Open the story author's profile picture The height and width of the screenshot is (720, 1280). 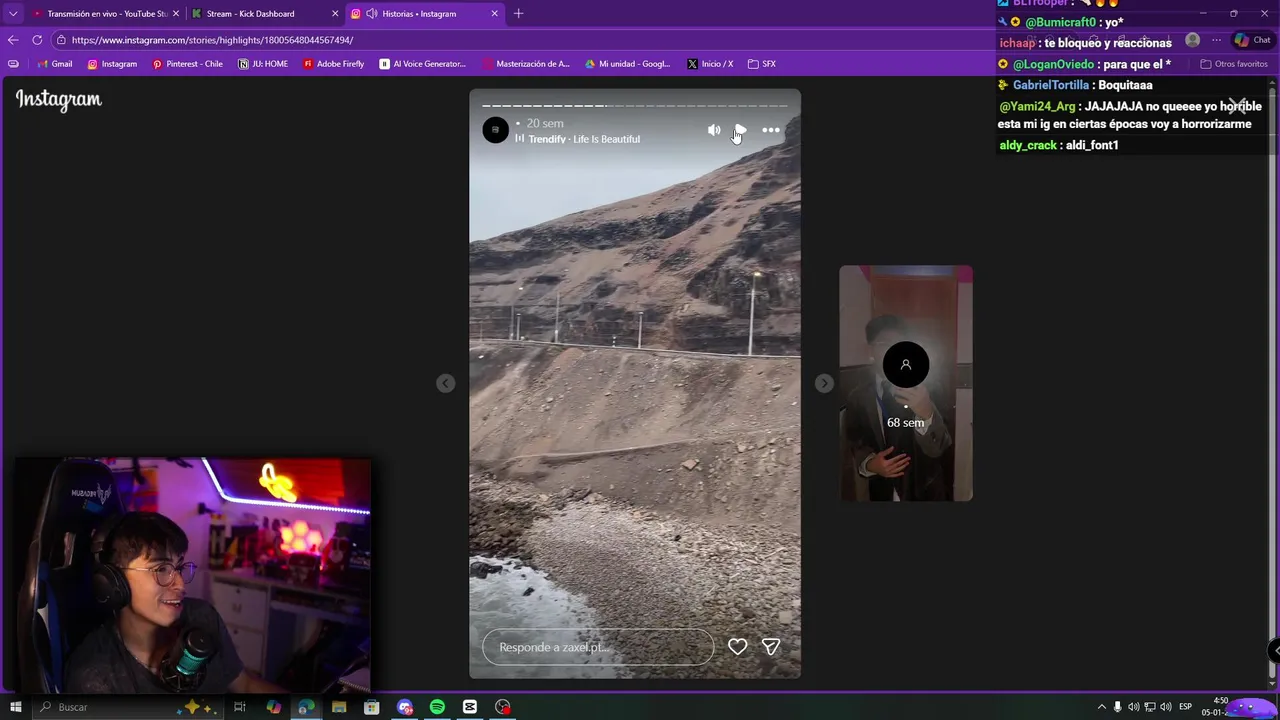[x=495, y=130]
